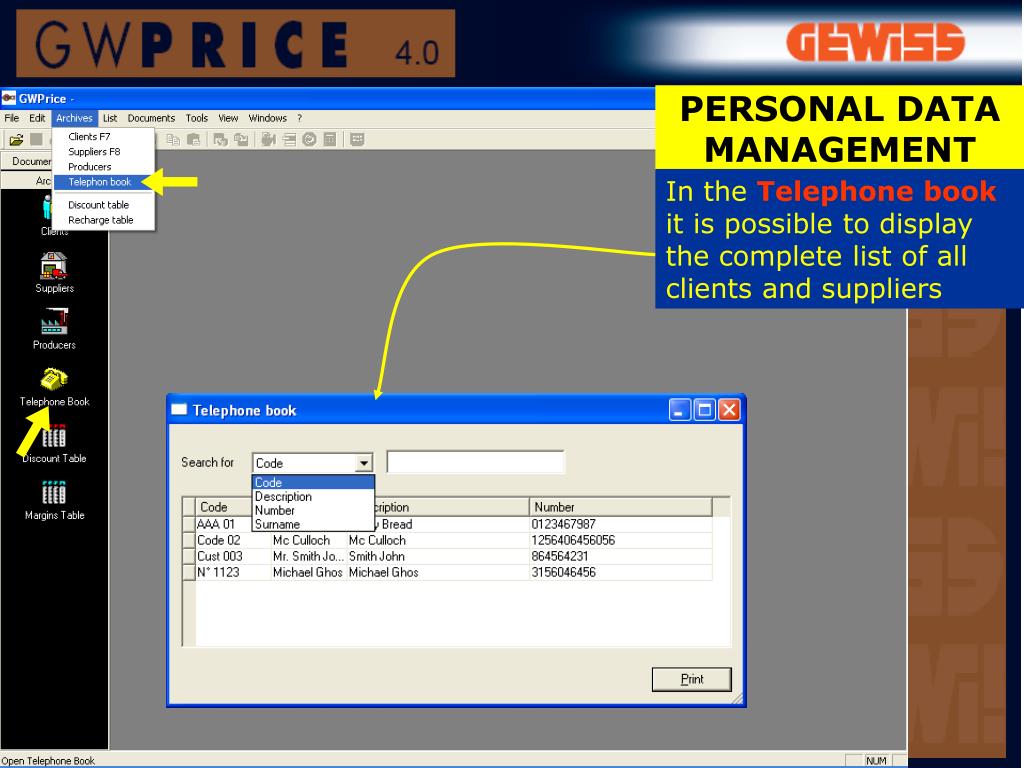Choose Discount table in Archives menu
This screenshot has width=1024, height=768.
coord(104,205)
